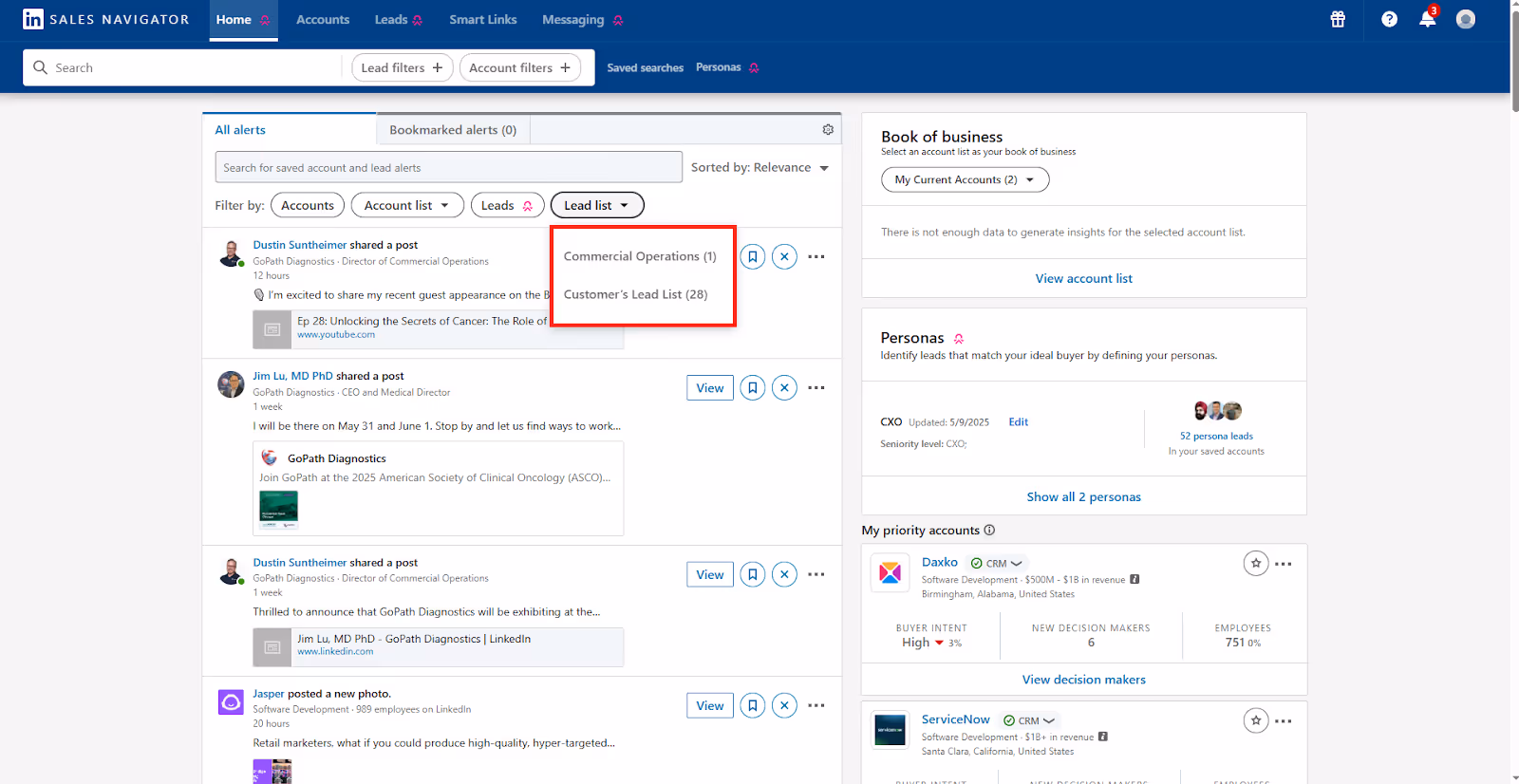
Task: Dismiss Dustin Suntheimer's 1 week alert
Action: pos(784,574)
